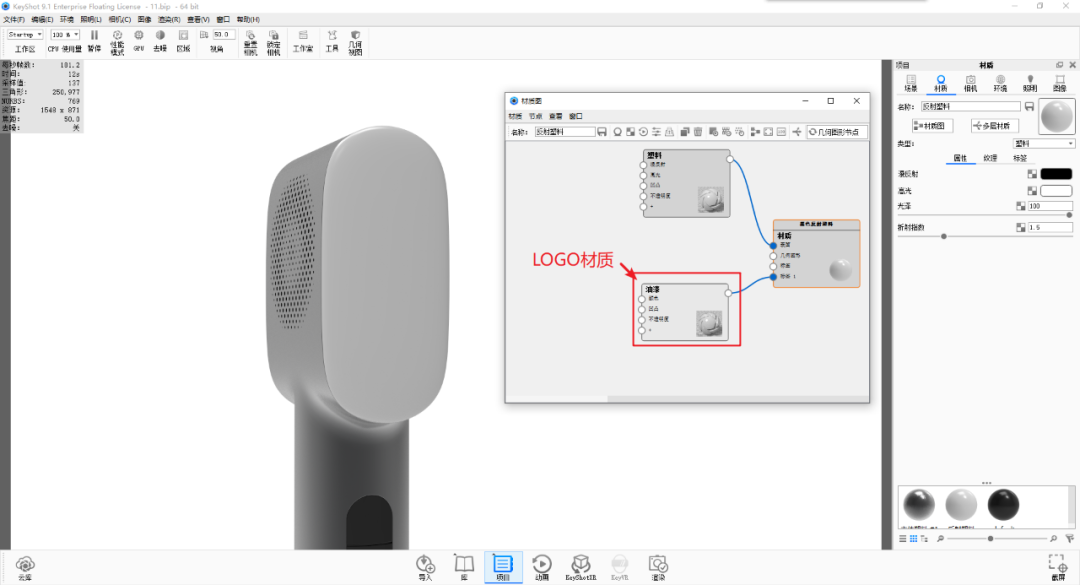Pause the real-time render (暂停)
1080x585 pixels.
pos(94,41)
